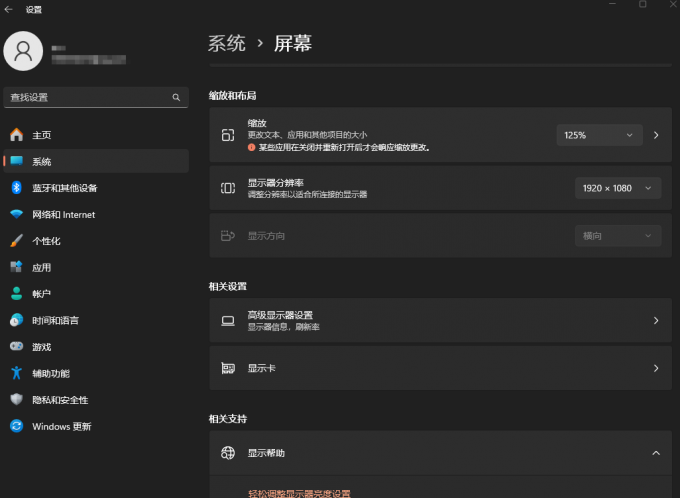Click the 游戏 controller icon
680x498 pixels.
(16, 346)
